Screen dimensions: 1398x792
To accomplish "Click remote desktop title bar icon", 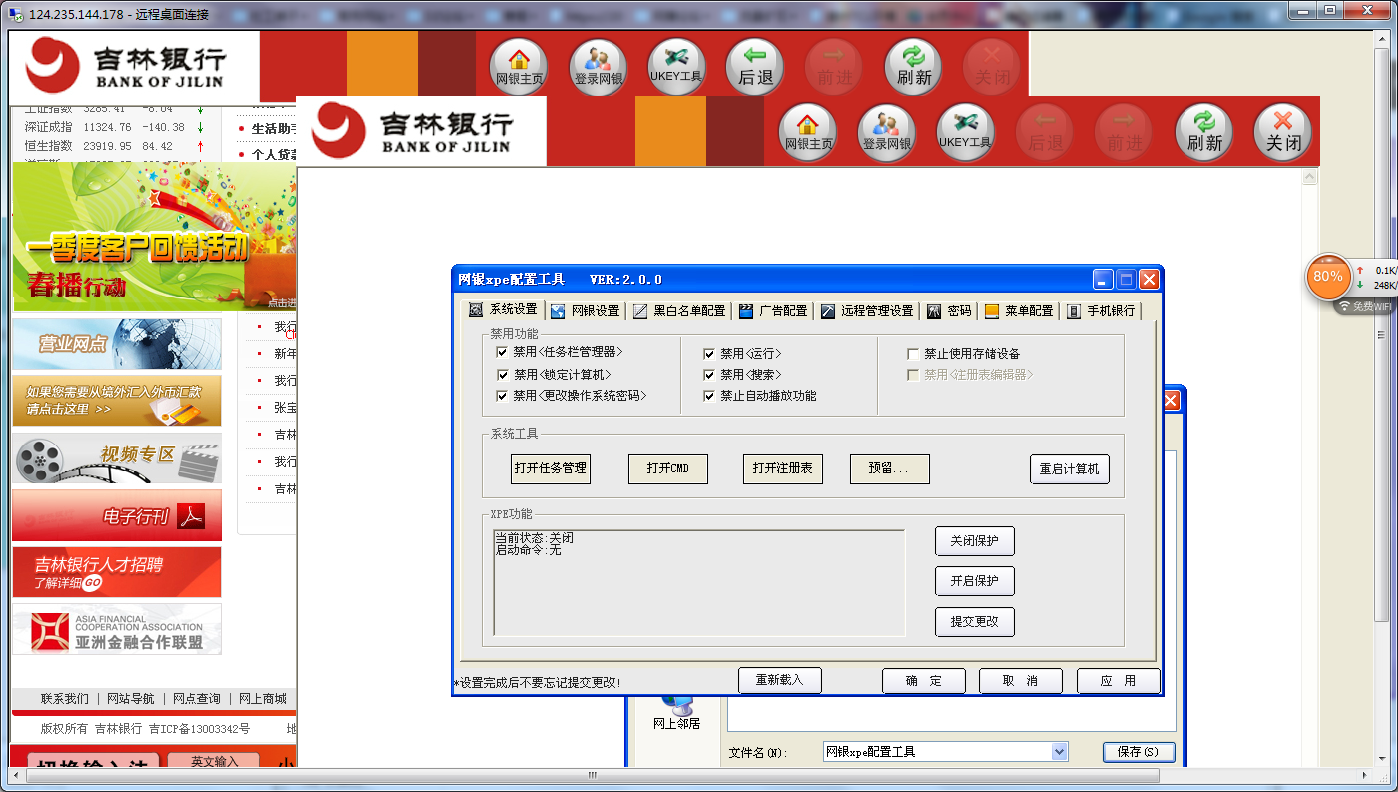I will click(x=17, y=14).
